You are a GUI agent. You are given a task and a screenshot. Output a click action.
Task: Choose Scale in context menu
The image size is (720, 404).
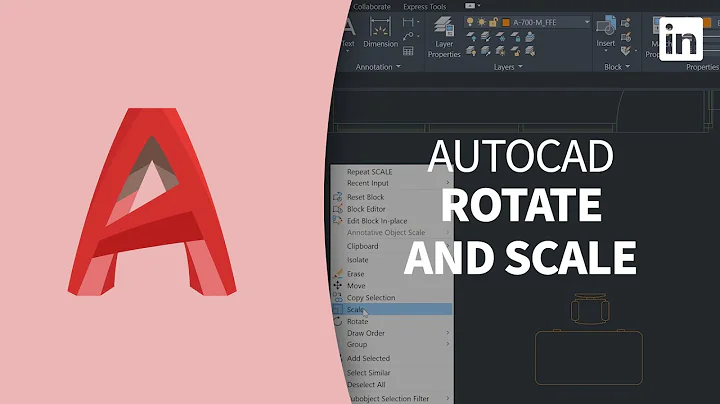point(392,309)
